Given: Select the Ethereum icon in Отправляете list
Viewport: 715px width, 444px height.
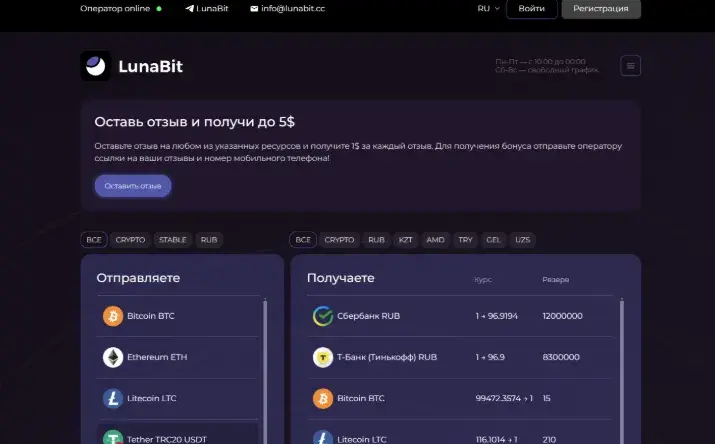Looking at the screenshot, I should tap(113, 357).
